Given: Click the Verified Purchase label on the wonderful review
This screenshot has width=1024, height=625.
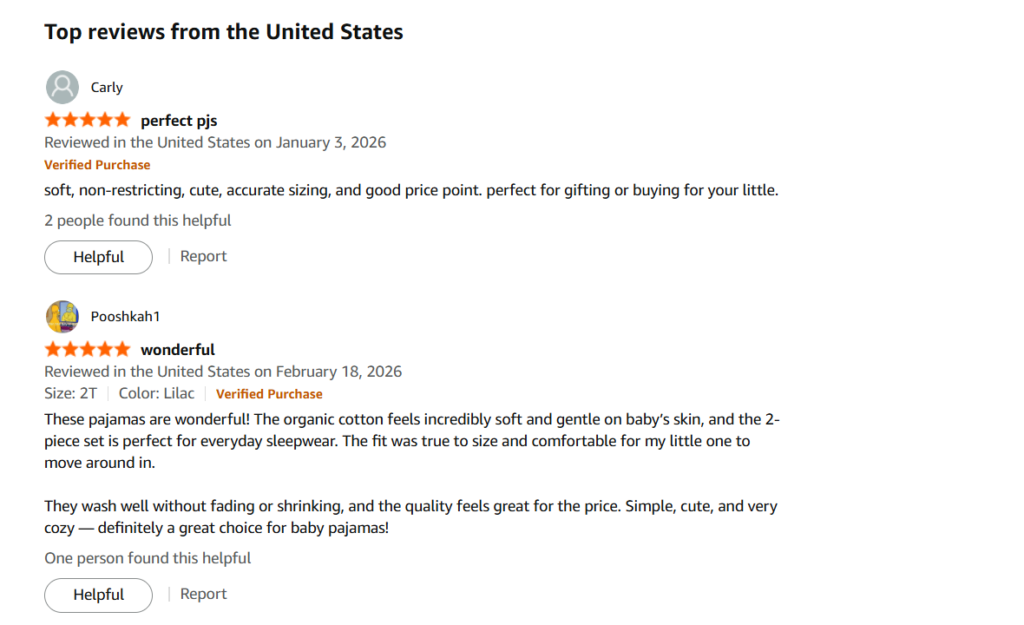Looking at the screenshot, I should pyautogui.click(x=269, y=394).
